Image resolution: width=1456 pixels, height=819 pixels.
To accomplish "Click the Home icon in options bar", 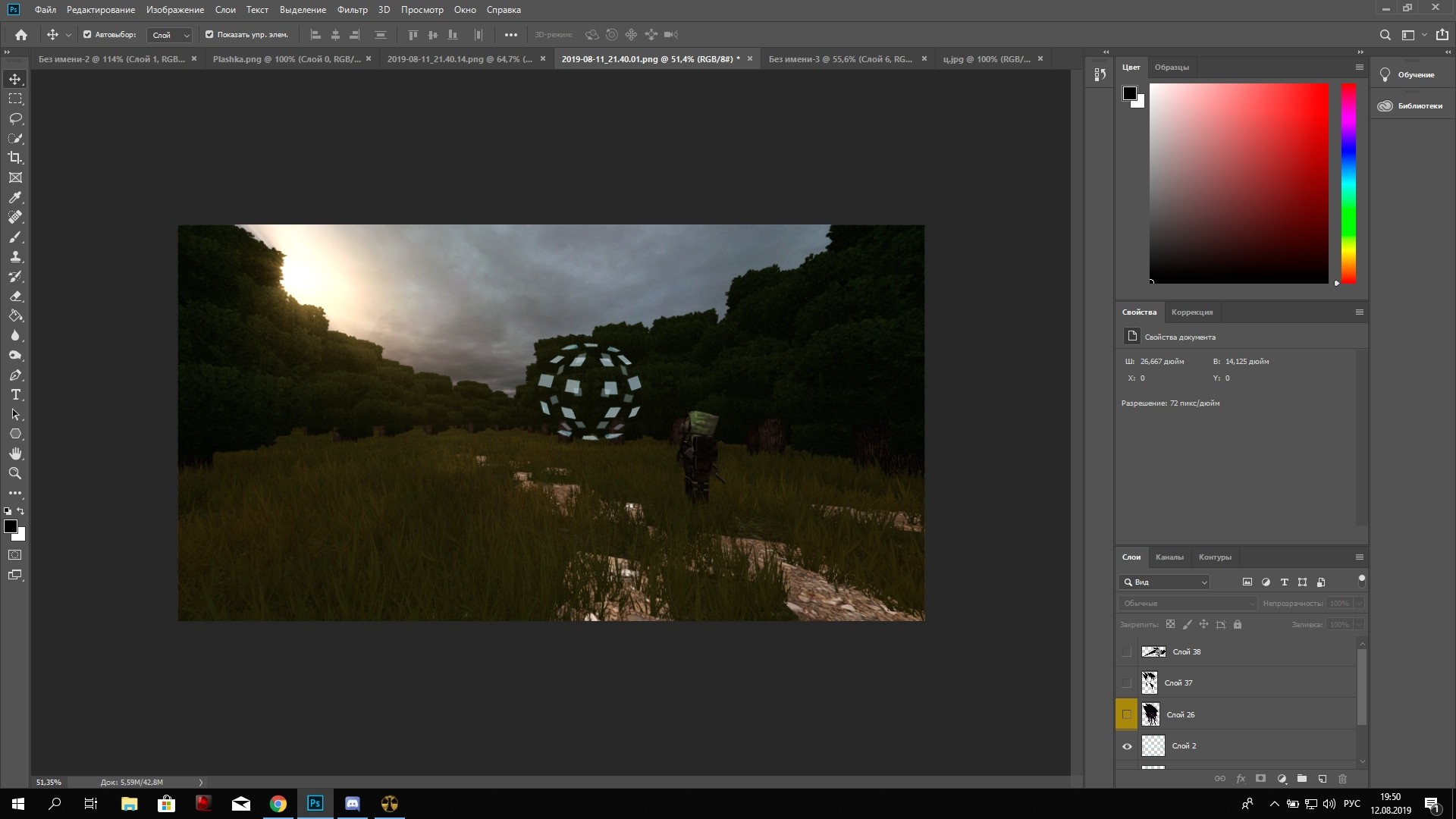I will (x=21, y=34).
